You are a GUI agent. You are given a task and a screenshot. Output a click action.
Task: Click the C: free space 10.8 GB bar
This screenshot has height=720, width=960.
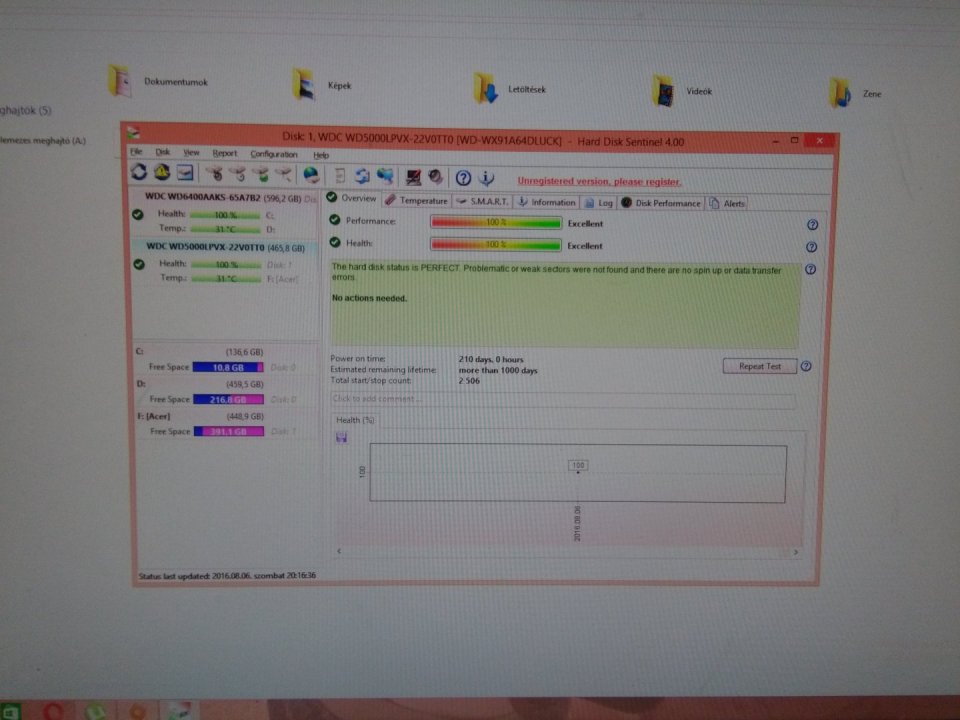click(x=228, y=367)
